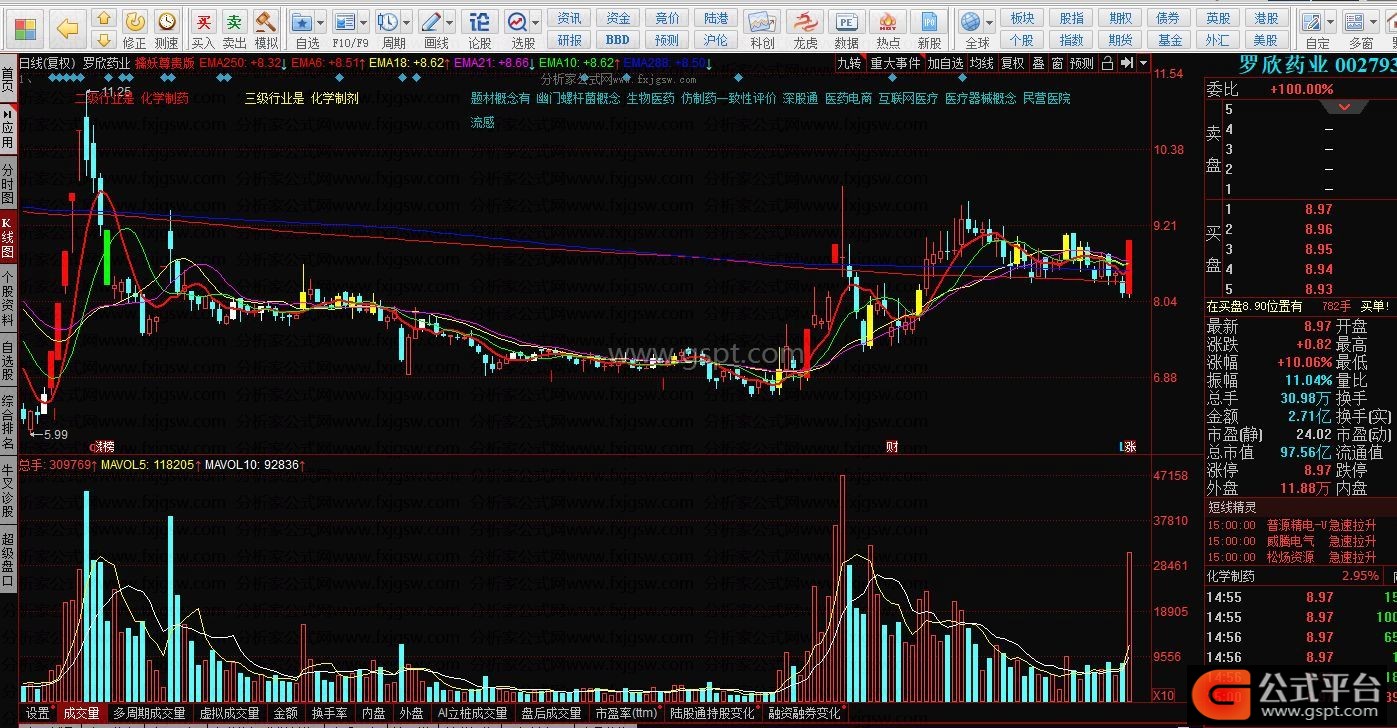Open the chart bar's rightmost dropdown arrow
The height and width of the screenshot is (728, 1397).
[1143, 62]
